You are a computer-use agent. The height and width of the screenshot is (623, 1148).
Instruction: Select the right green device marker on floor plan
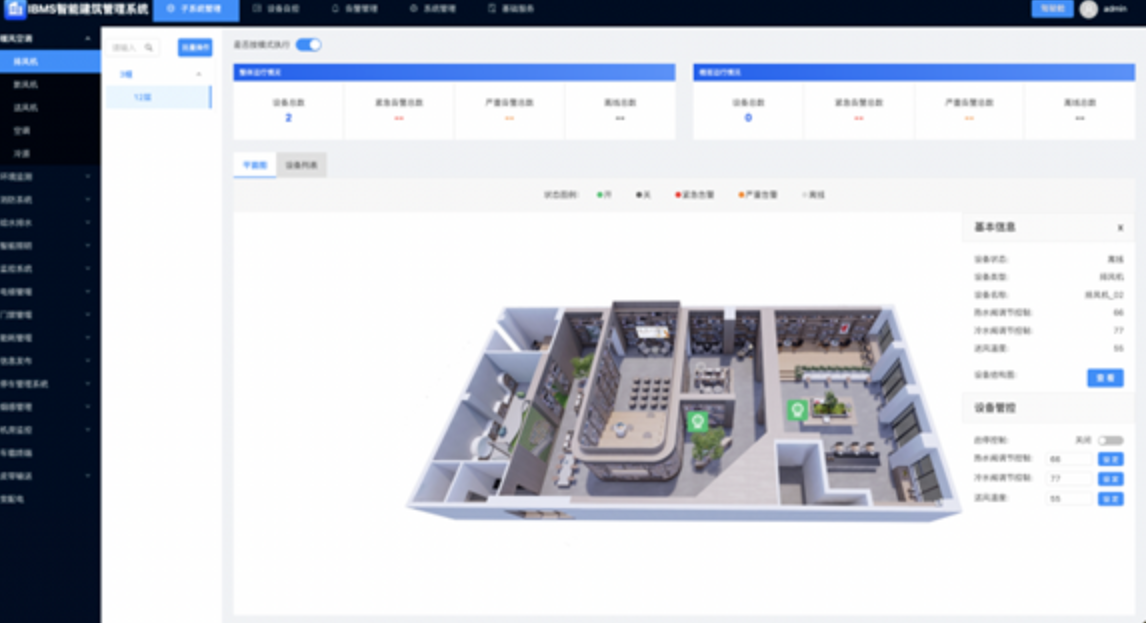click(796, 409)
